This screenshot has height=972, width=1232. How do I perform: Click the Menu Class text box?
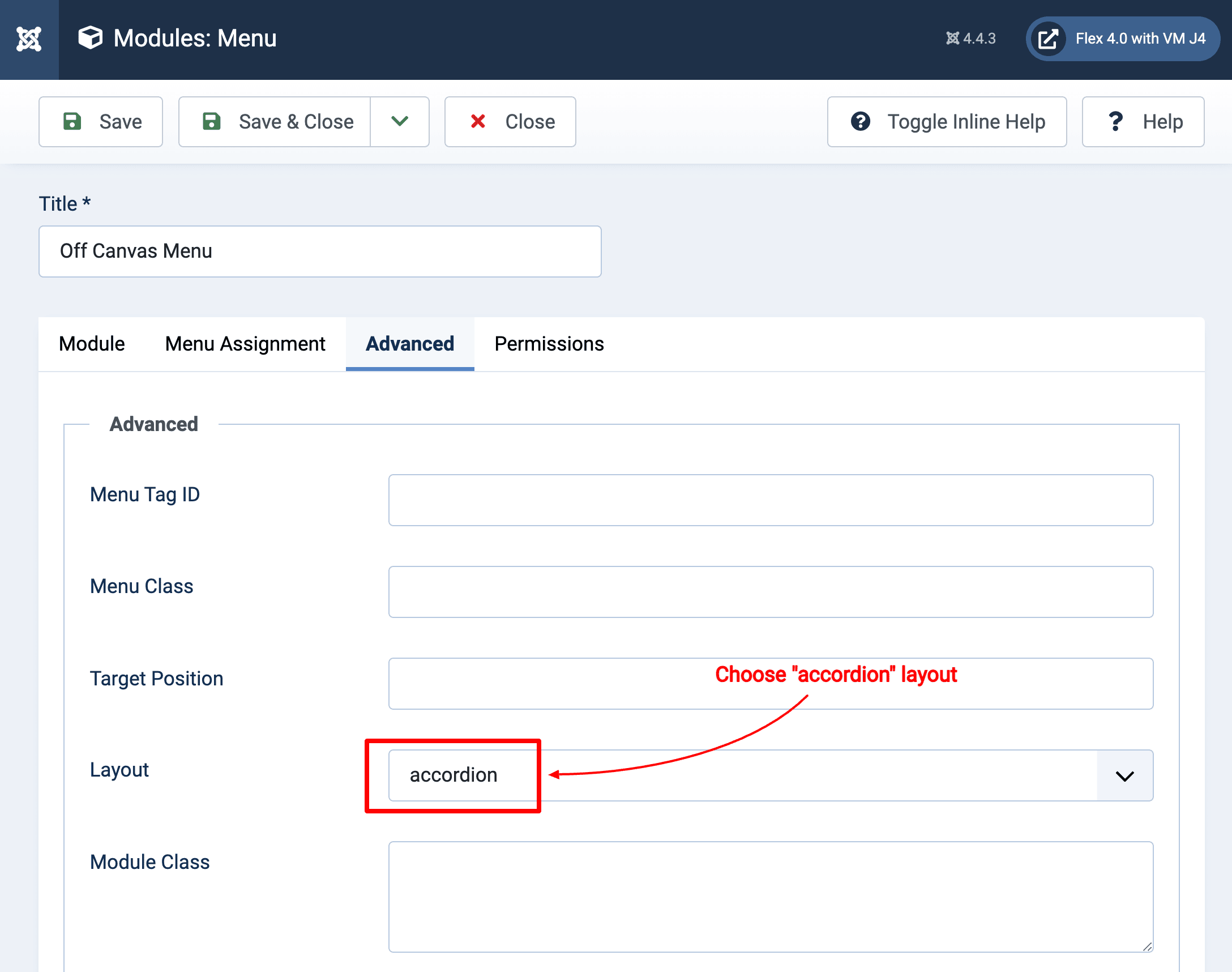[x=770, y=592]
